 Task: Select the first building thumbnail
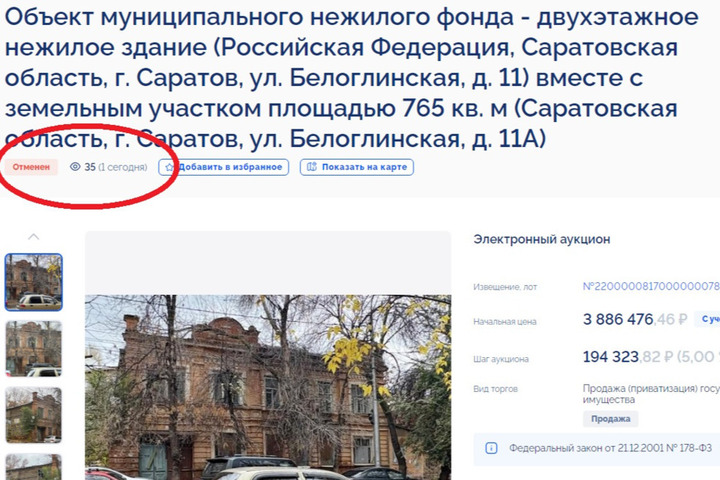point(34,282)
